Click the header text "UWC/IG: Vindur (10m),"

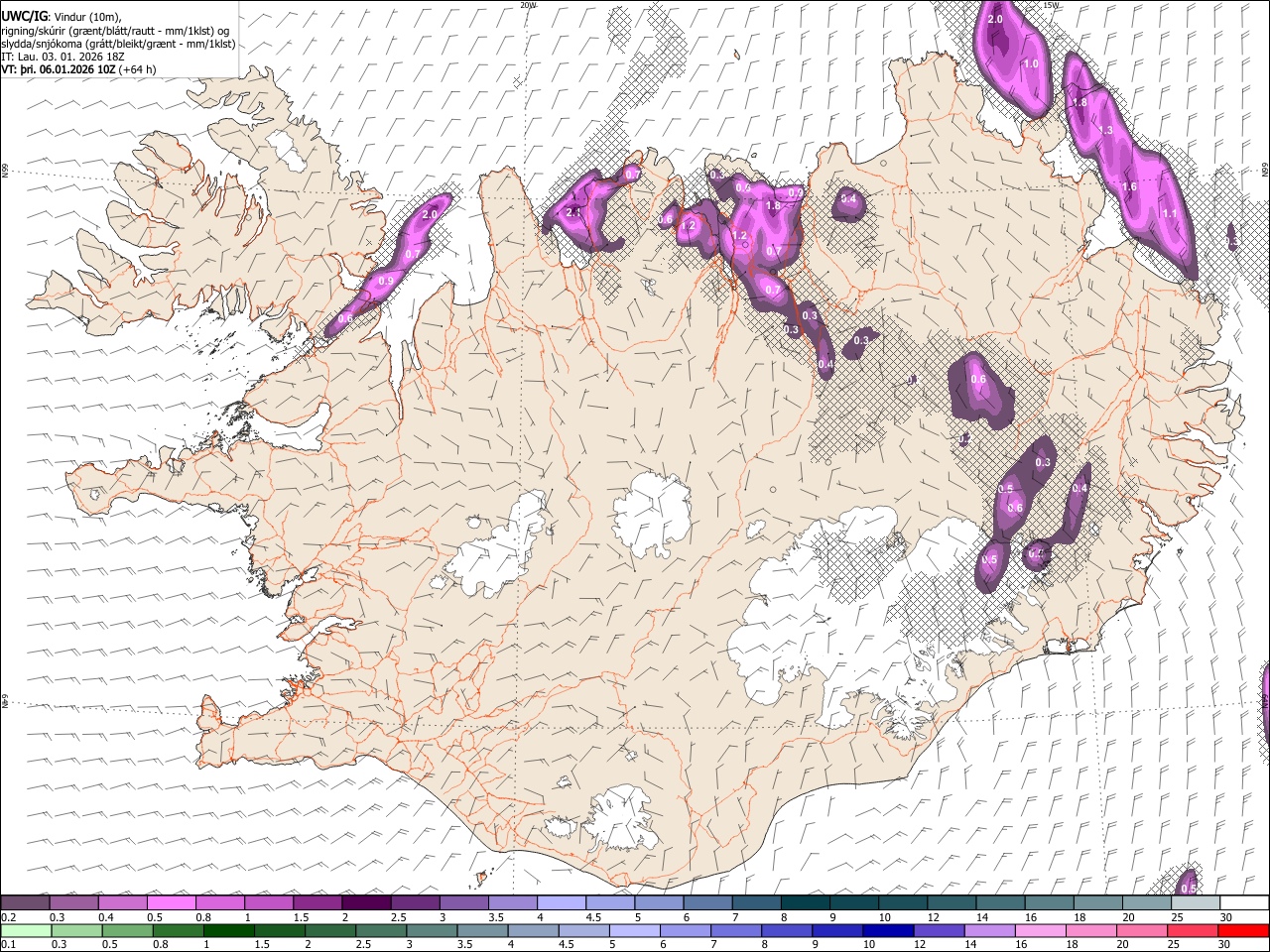[62, 16]
